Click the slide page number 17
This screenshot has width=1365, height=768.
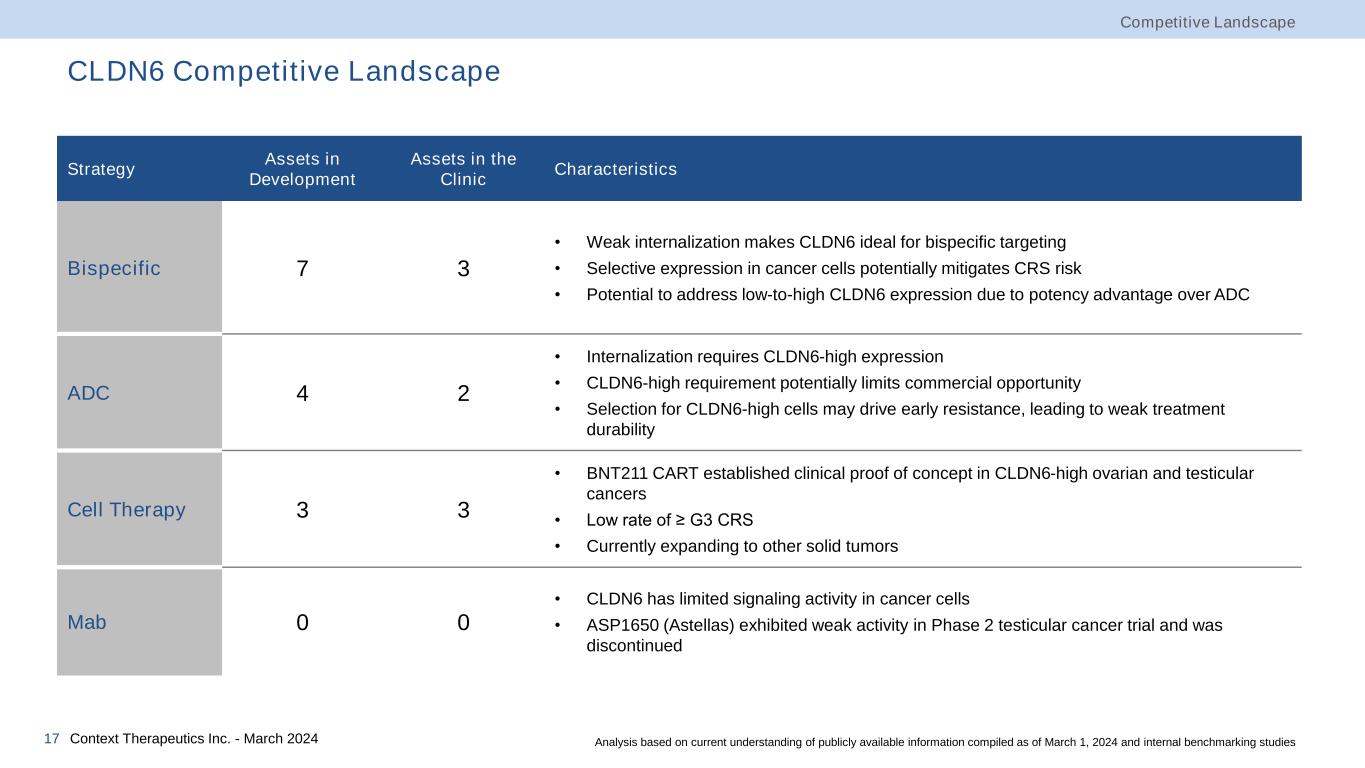click(52, 738)
